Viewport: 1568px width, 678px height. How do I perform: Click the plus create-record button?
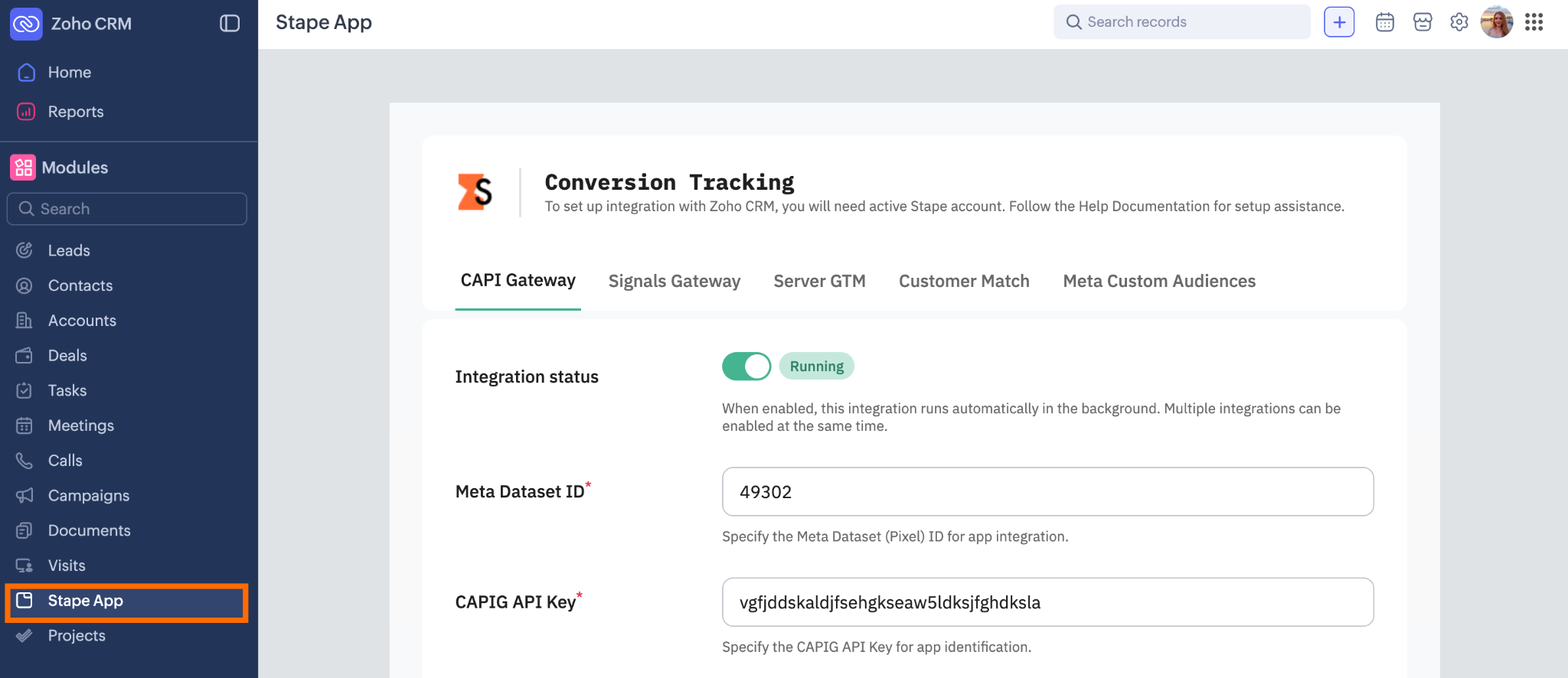[1339, 22]
